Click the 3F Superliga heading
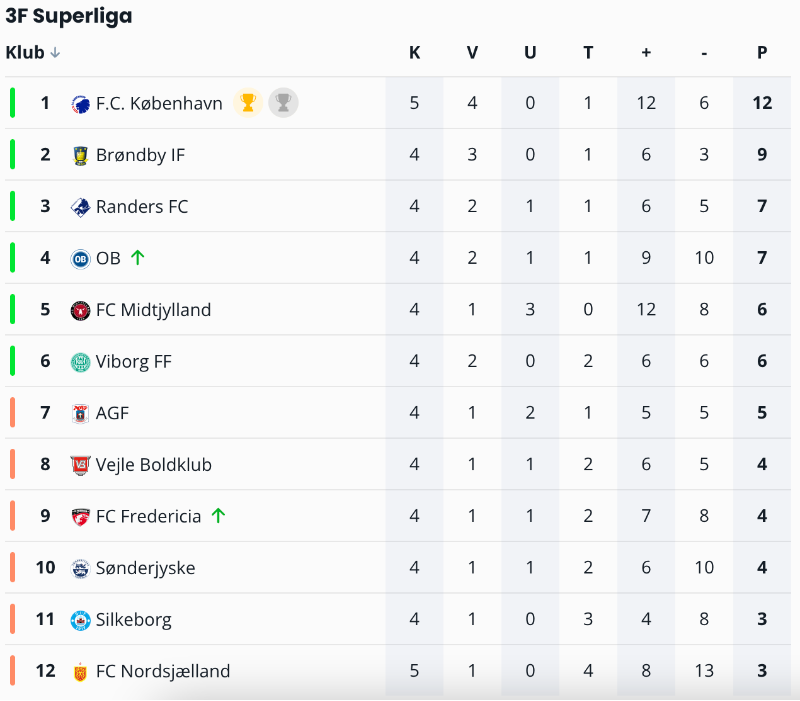 coord(69,16)
